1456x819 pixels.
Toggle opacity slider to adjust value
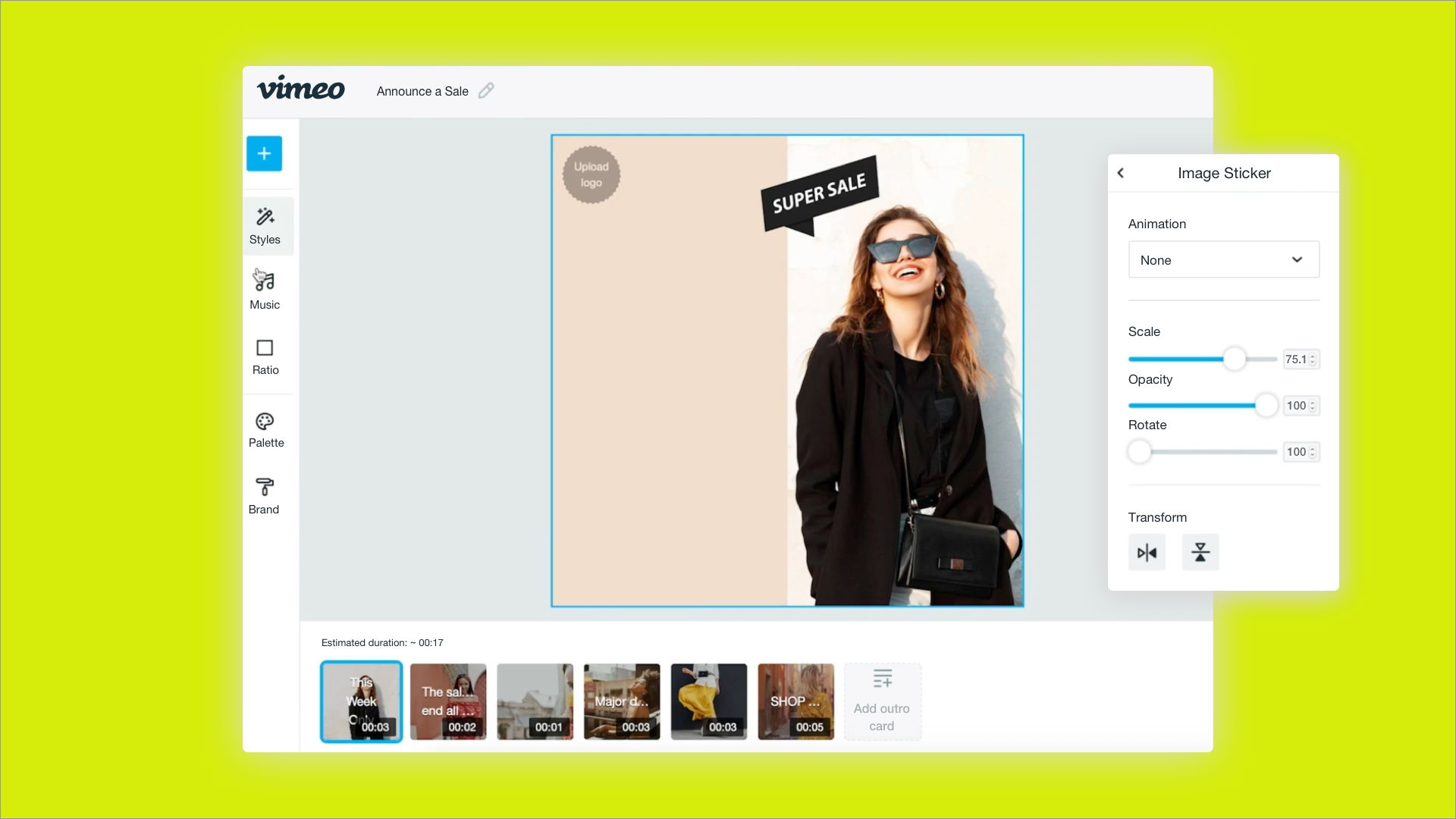(x=1263, y=405)
